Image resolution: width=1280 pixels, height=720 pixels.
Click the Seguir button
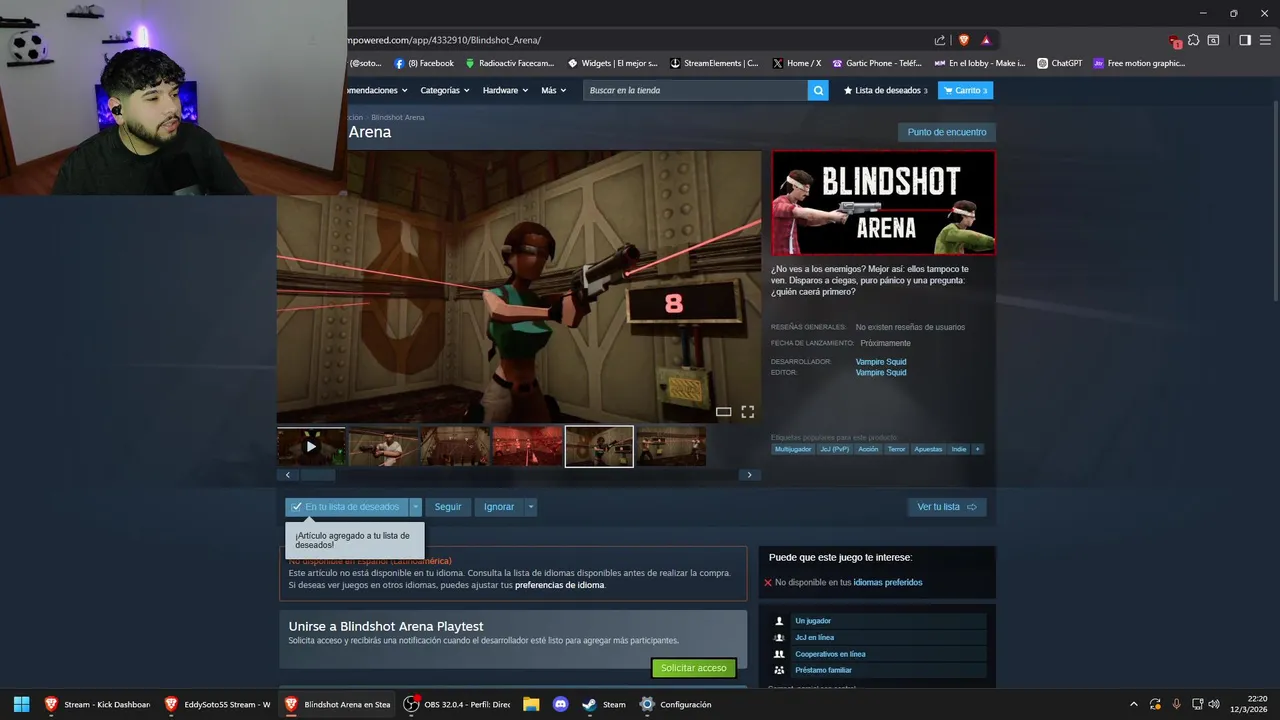pos(448,507)
